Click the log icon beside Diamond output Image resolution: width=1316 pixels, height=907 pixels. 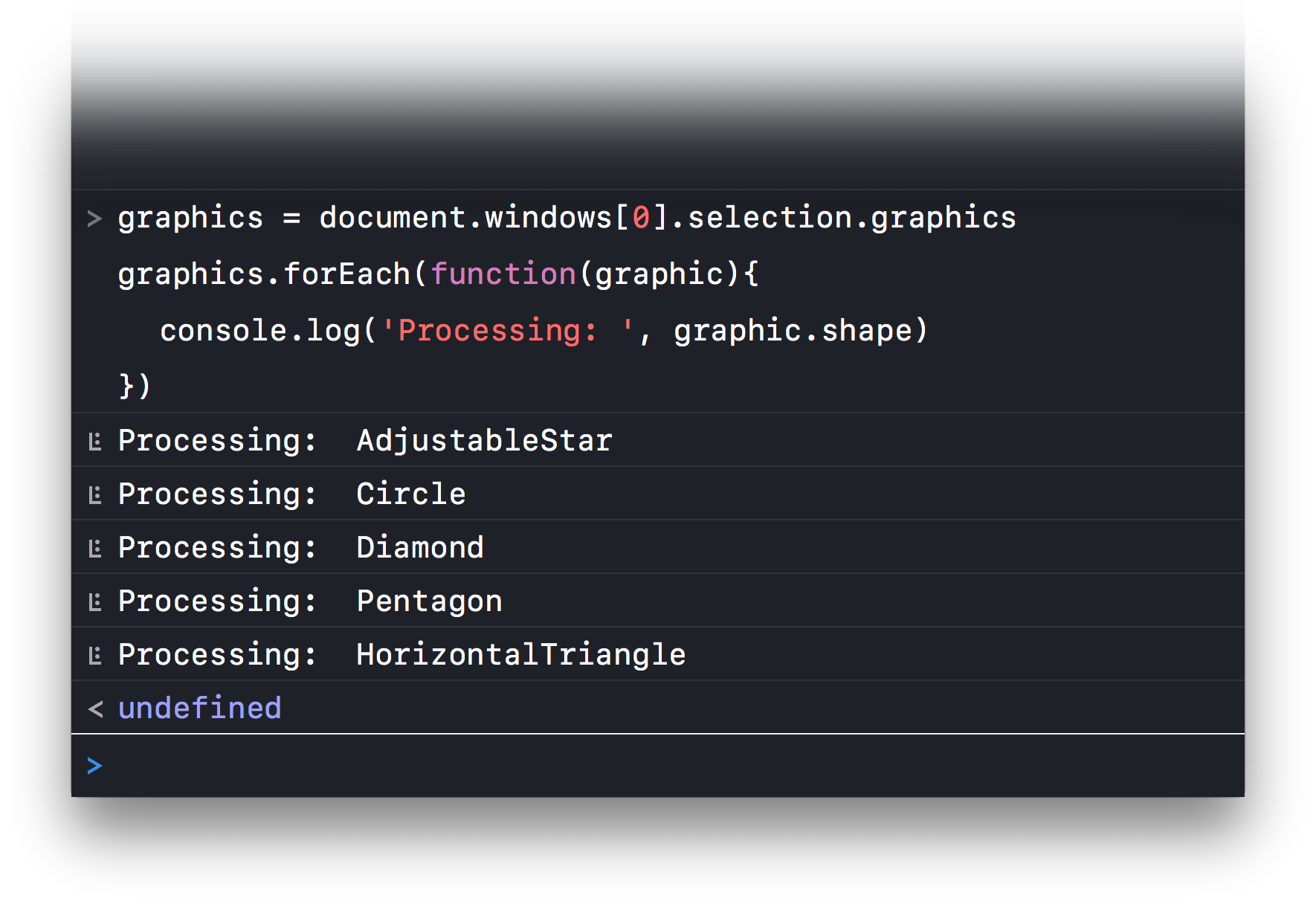tap(94, 549)
